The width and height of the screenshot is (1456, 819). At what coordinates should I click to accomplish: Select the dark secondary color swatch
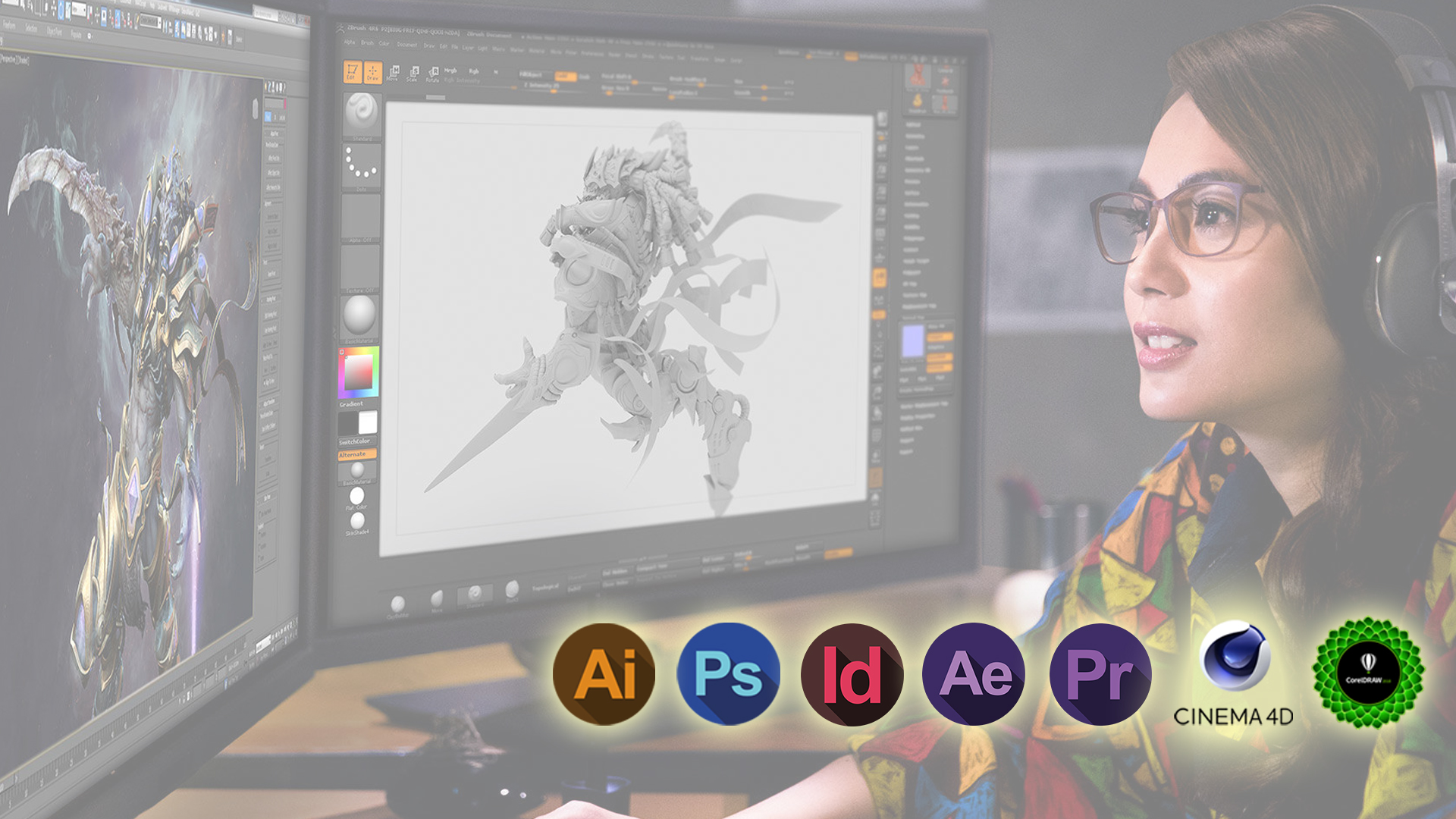click(x=347, y=424)
